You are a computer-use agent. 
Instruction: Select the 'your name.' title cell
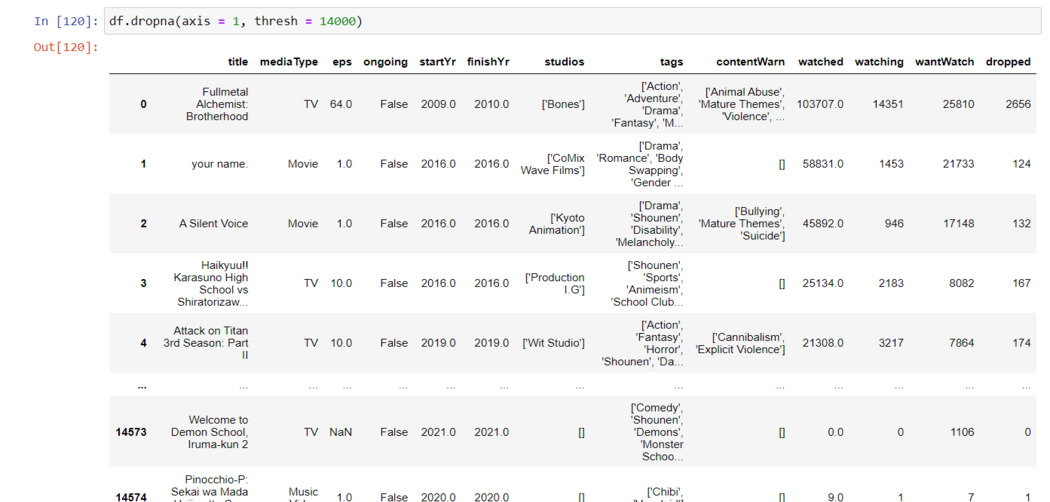pos(219,164)
